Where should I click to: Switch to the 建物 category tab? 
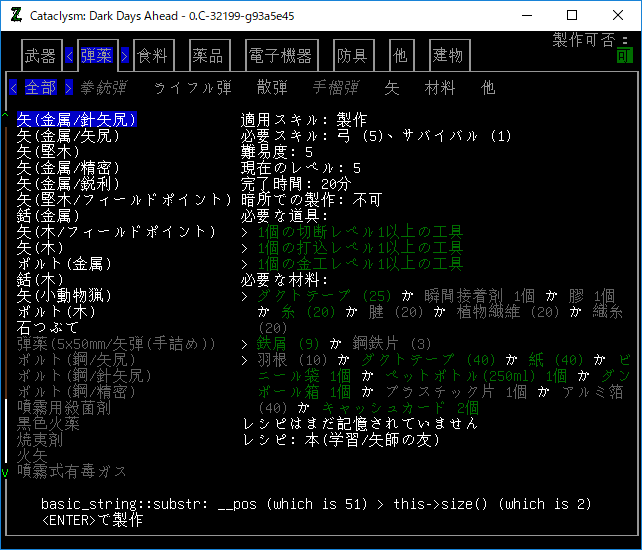pos(447,56)
